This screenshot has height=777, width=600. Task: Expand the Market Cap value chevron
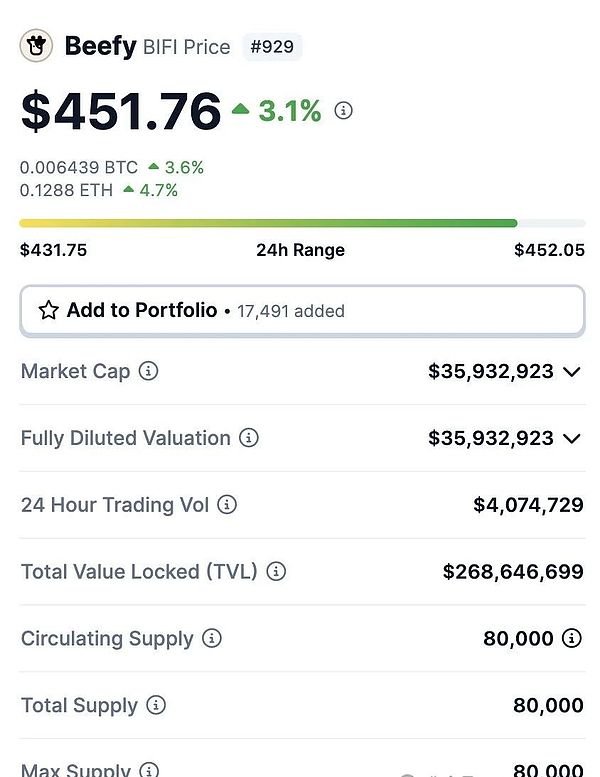(571, 372)
